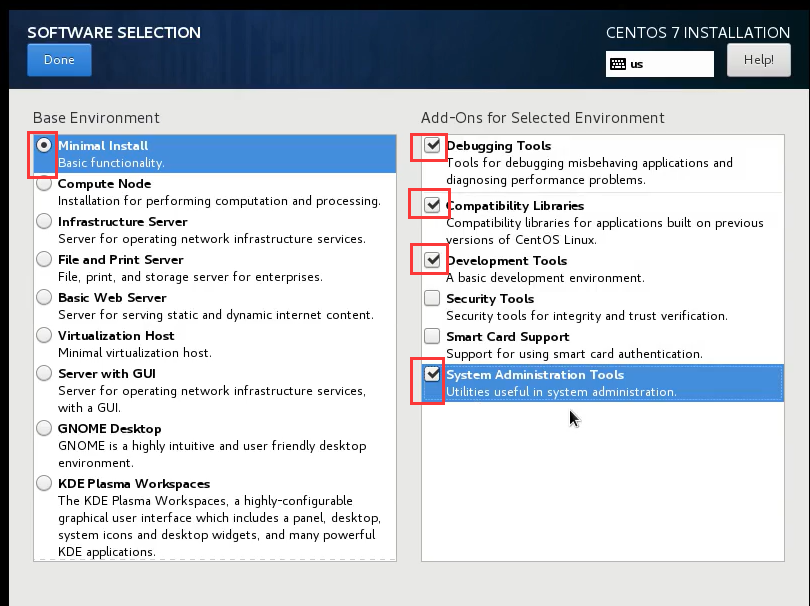810x606 pixels.
Task: Pick Virtualization Host radio button
Action: [x=44, y=335]
